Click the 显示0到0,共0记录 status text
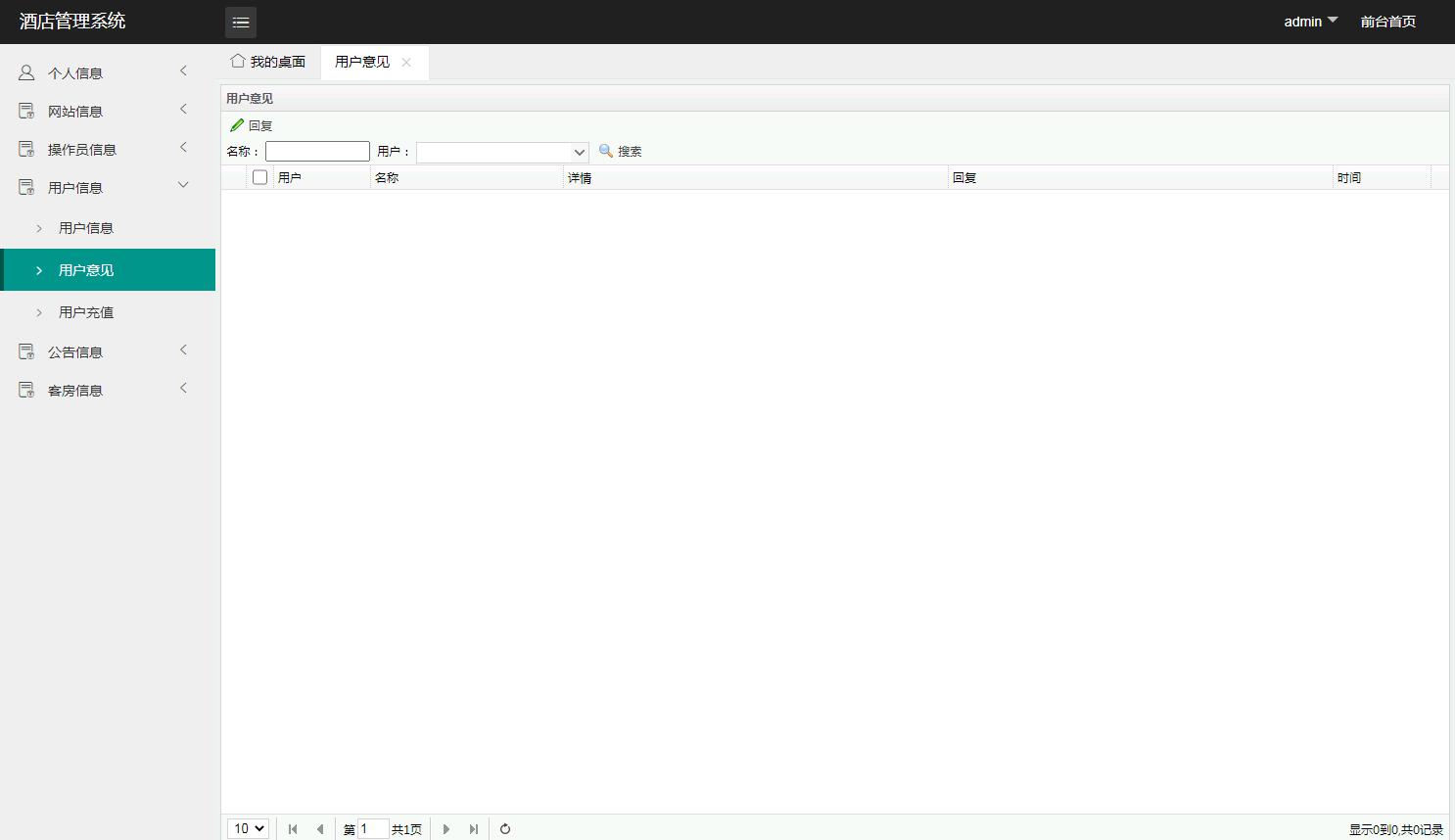Image resolution: width=1455 pixels, height=840 pixels. point(1396,829)
